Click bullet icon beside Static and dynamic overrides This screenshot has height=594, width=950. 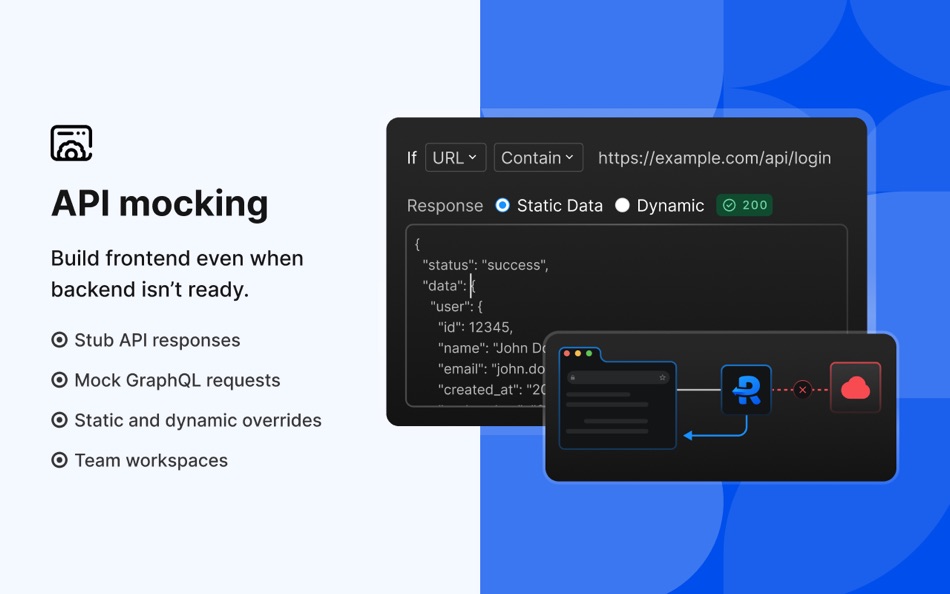(x=59, y=420)
